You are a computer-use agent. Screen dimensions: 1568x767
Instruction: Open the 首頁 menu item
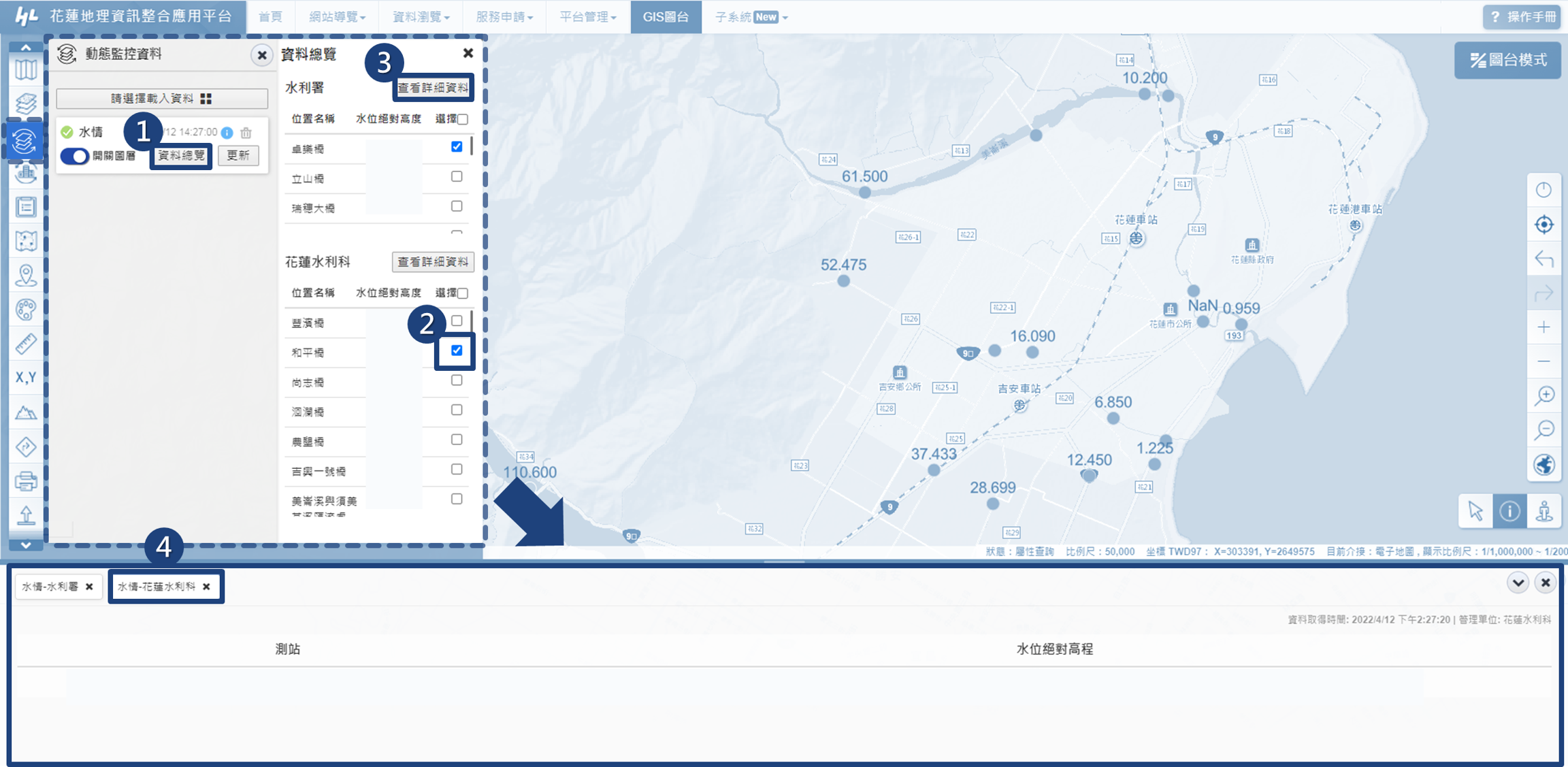click(x=270, y=17)
